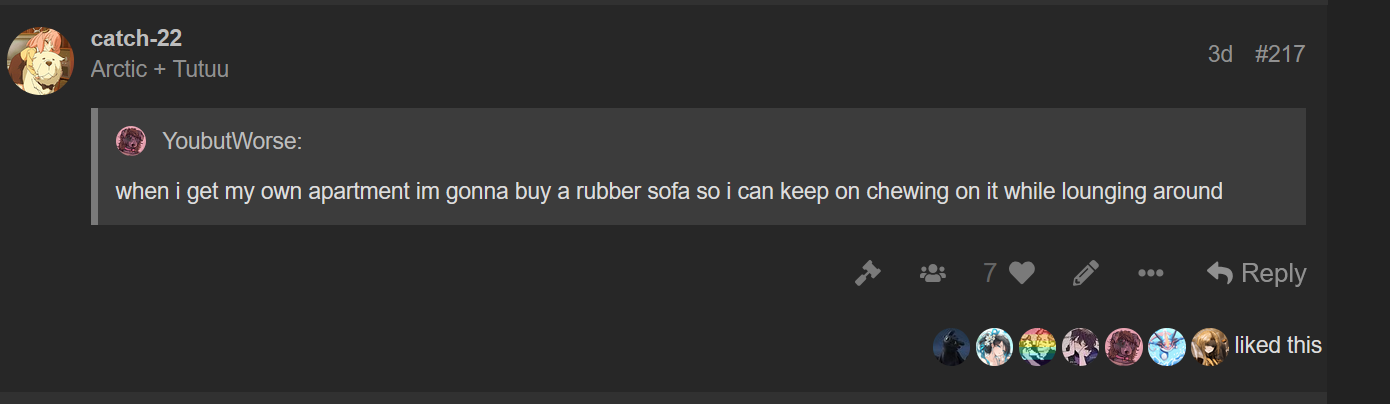Viewport: 1390px width, 404px height.
Task: Open catch-22's profile avatar
Action: pyautogui.click(x=40, y=61)
